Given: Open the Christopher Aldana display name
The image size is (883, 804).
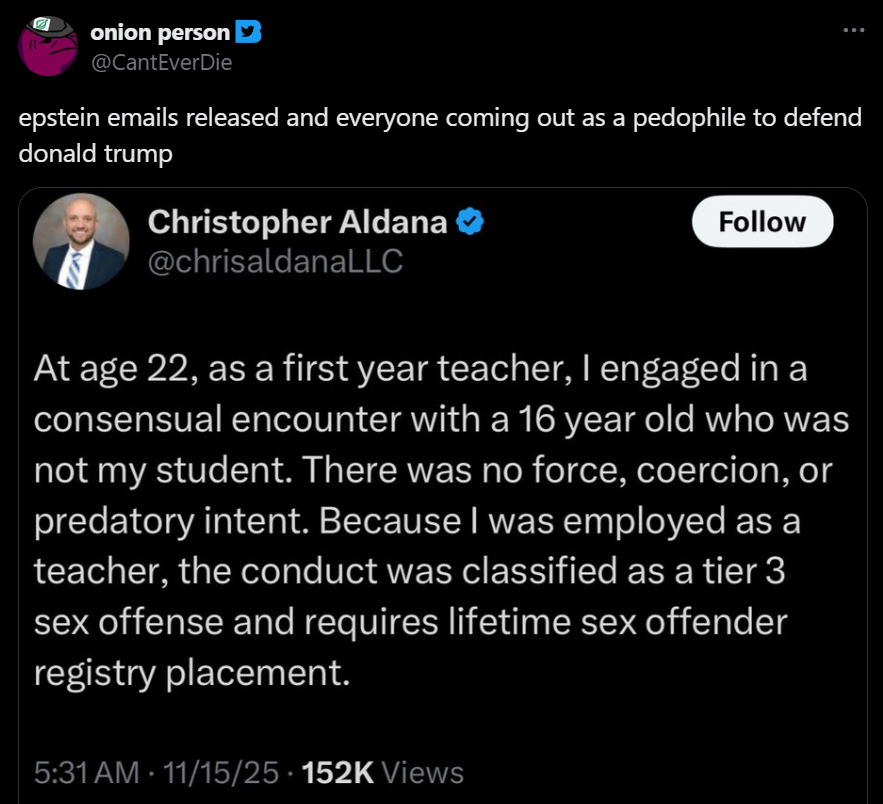Looking at the screenshot, I should point(297,222).
